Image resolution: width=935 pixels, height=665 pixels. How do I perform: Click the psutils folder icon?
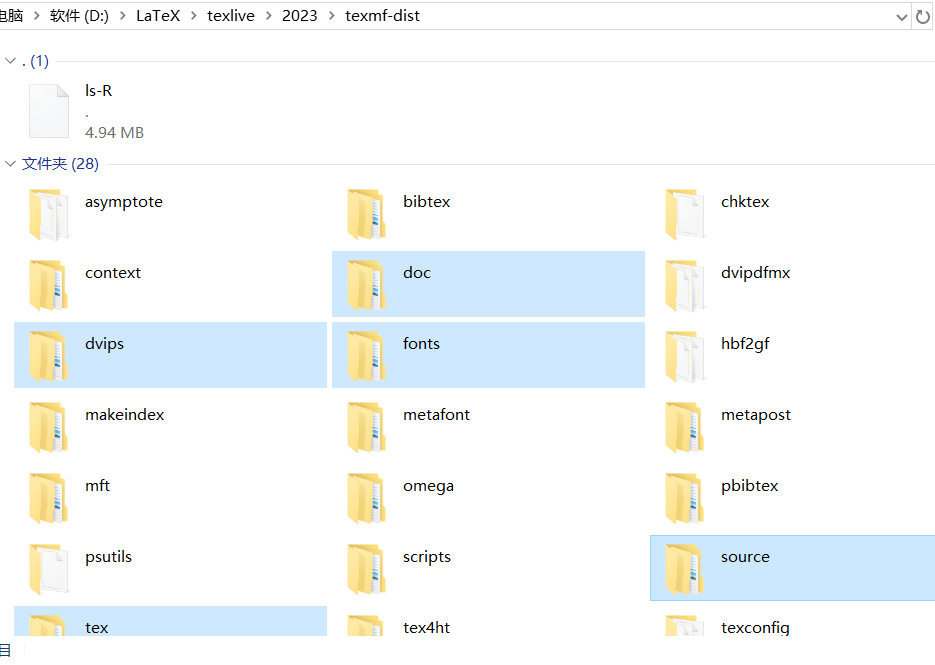pyautogui.click(x=49, y=569)
